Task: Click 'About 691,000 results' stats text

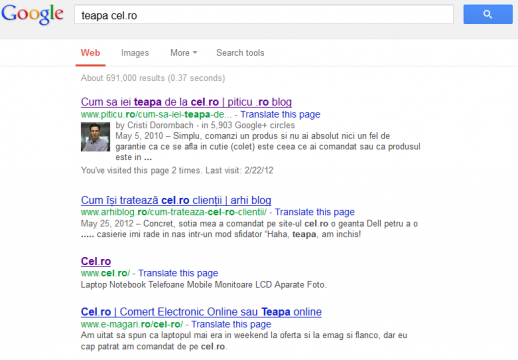Action: point(153,78)
